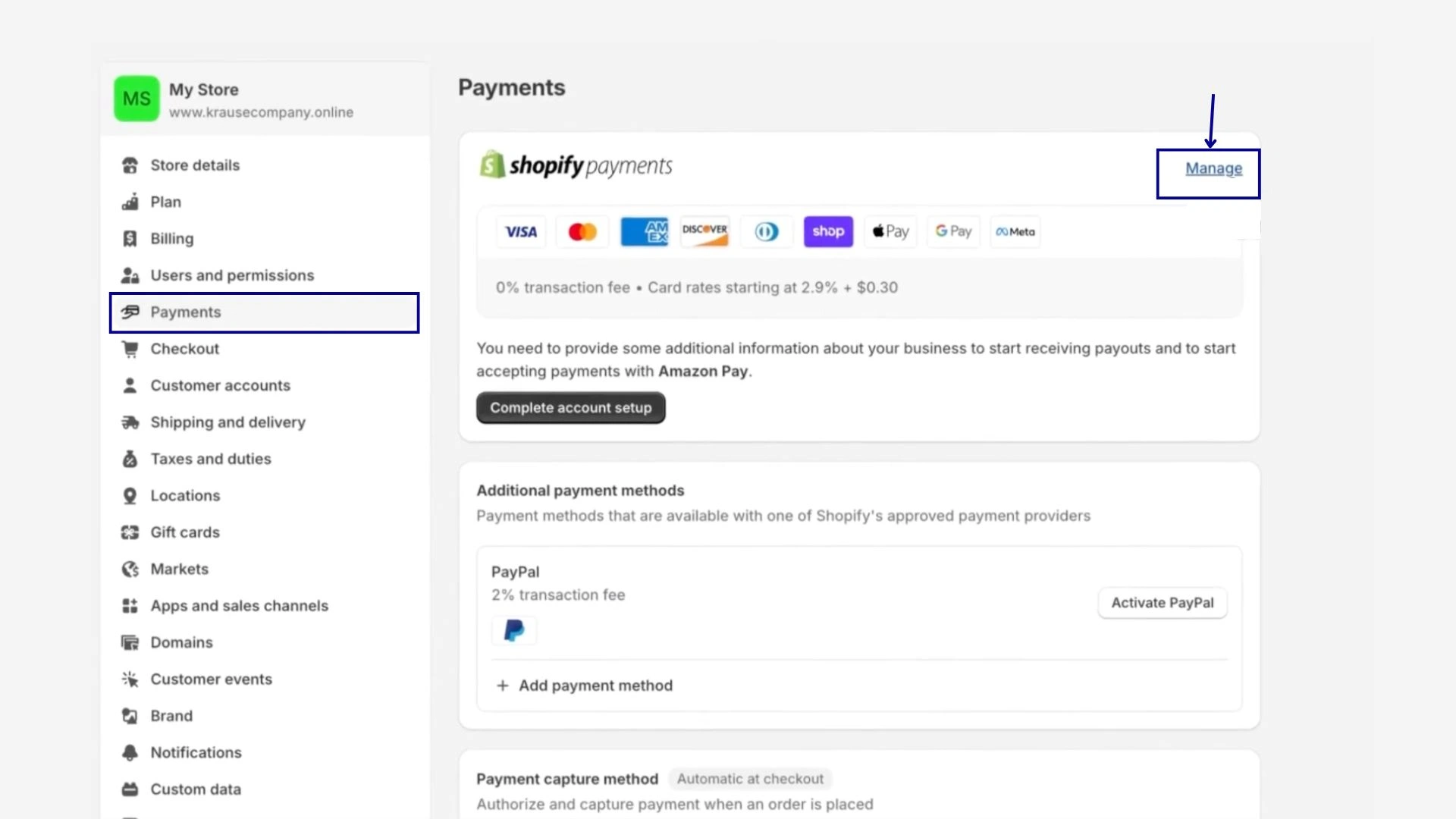Click the Plan chart icon
1456x819 pixels.
click(x=130, y=202)
